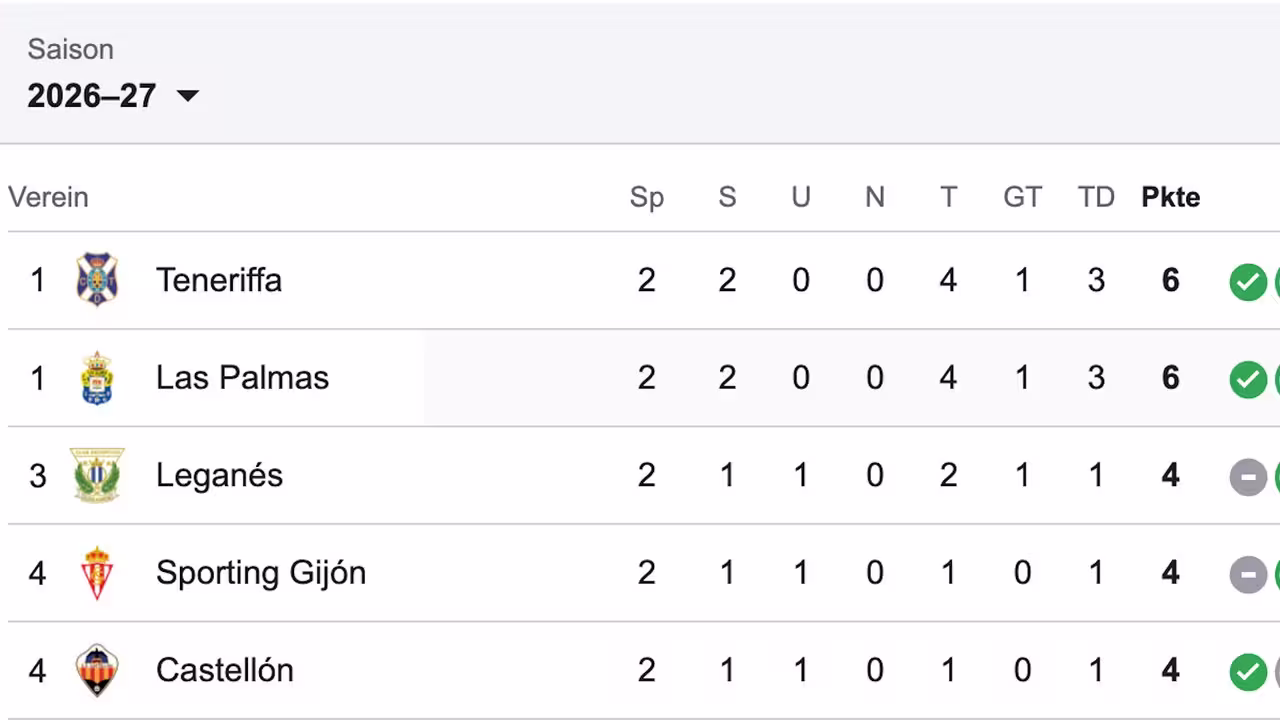1280x720 pixels.
Task: Click Leganés' grey draw form icon
Action: point(1248,477)
